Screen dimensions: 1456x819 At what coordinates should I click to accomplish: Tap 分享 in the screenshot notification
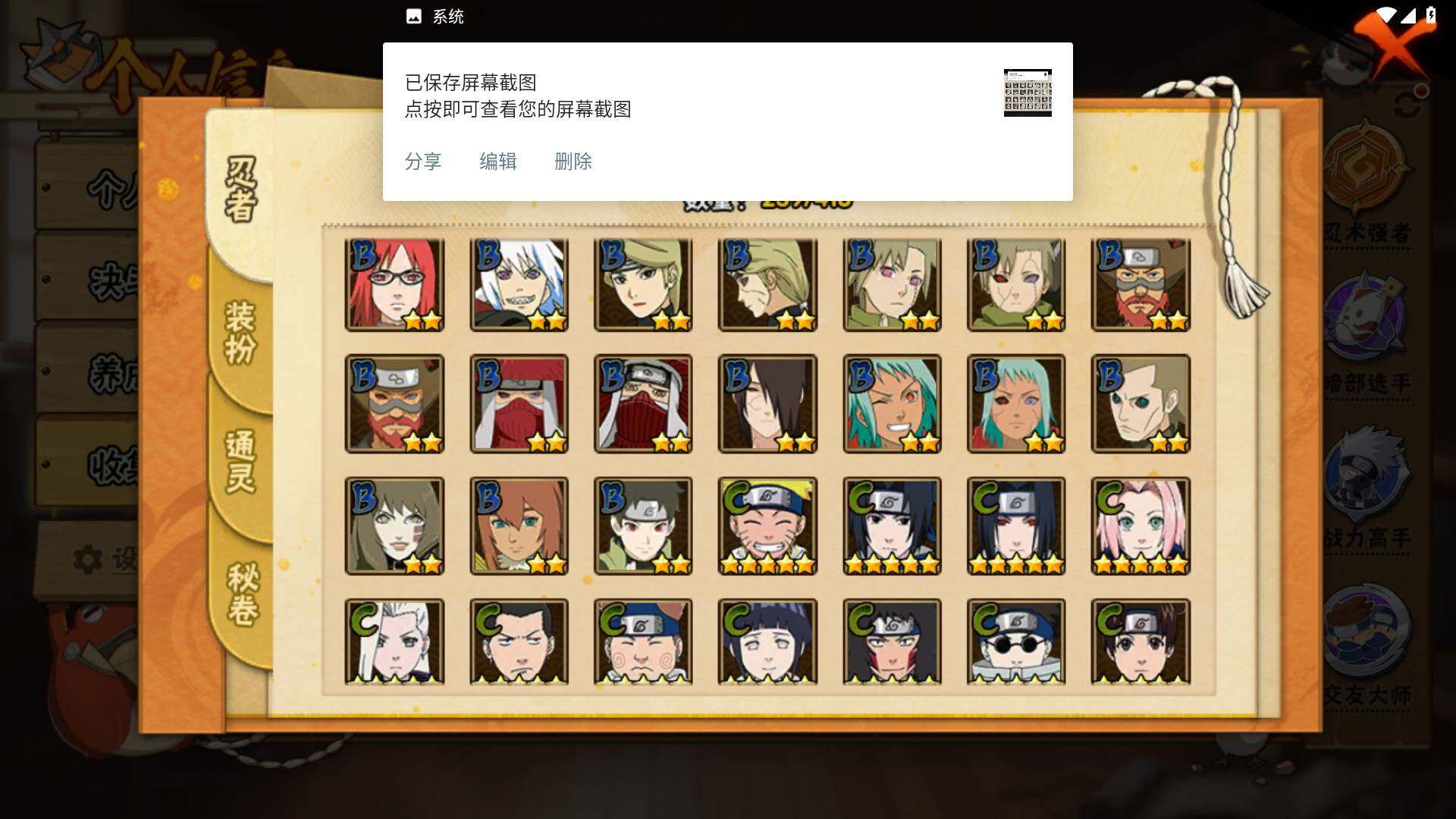point(423,162)
